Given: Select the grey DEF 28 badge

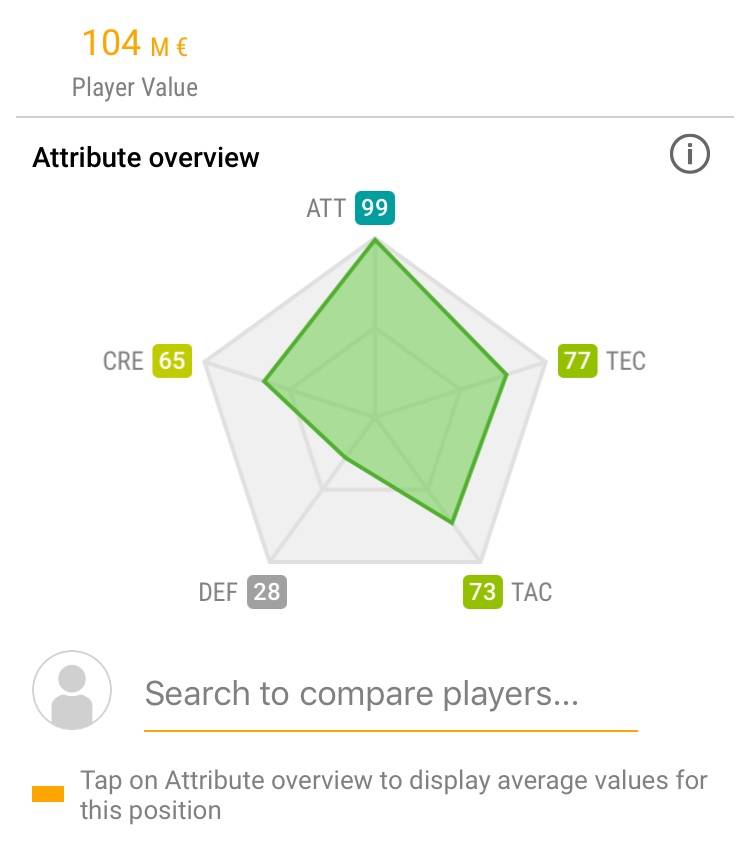Looking at the screenshot, I should tap(267, 592).
